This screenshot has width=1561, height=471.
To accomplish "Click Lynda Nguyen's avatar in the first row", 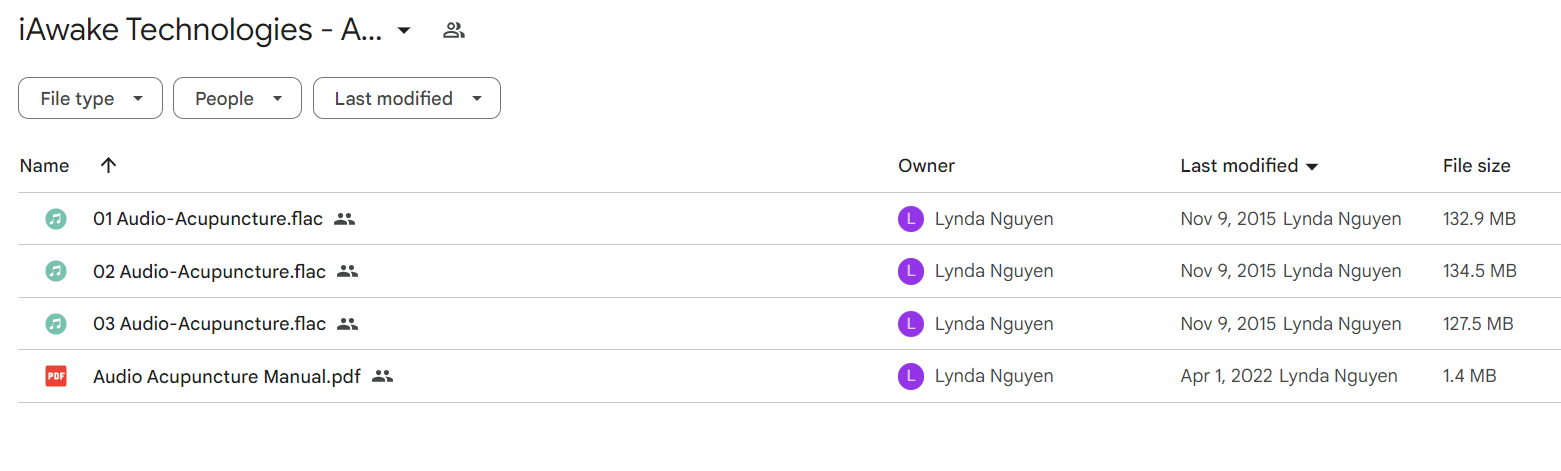I will pyautogui.click(x=910, y=219).
